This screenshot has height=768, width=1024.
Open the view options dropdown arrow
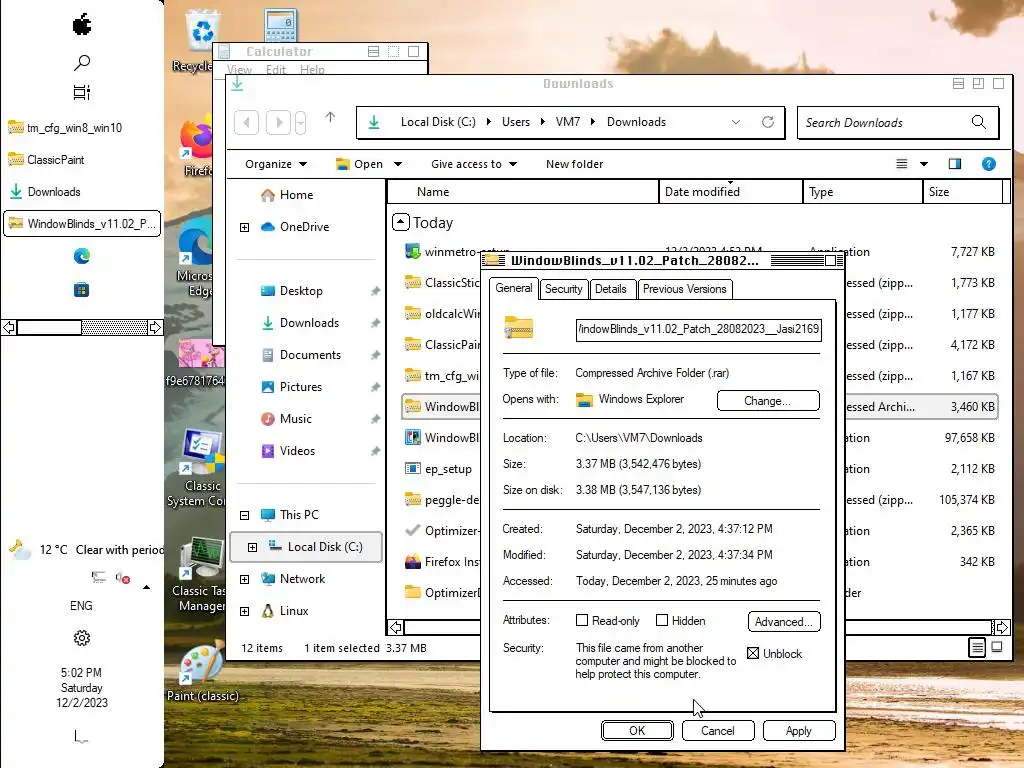(x=923, y=164)
